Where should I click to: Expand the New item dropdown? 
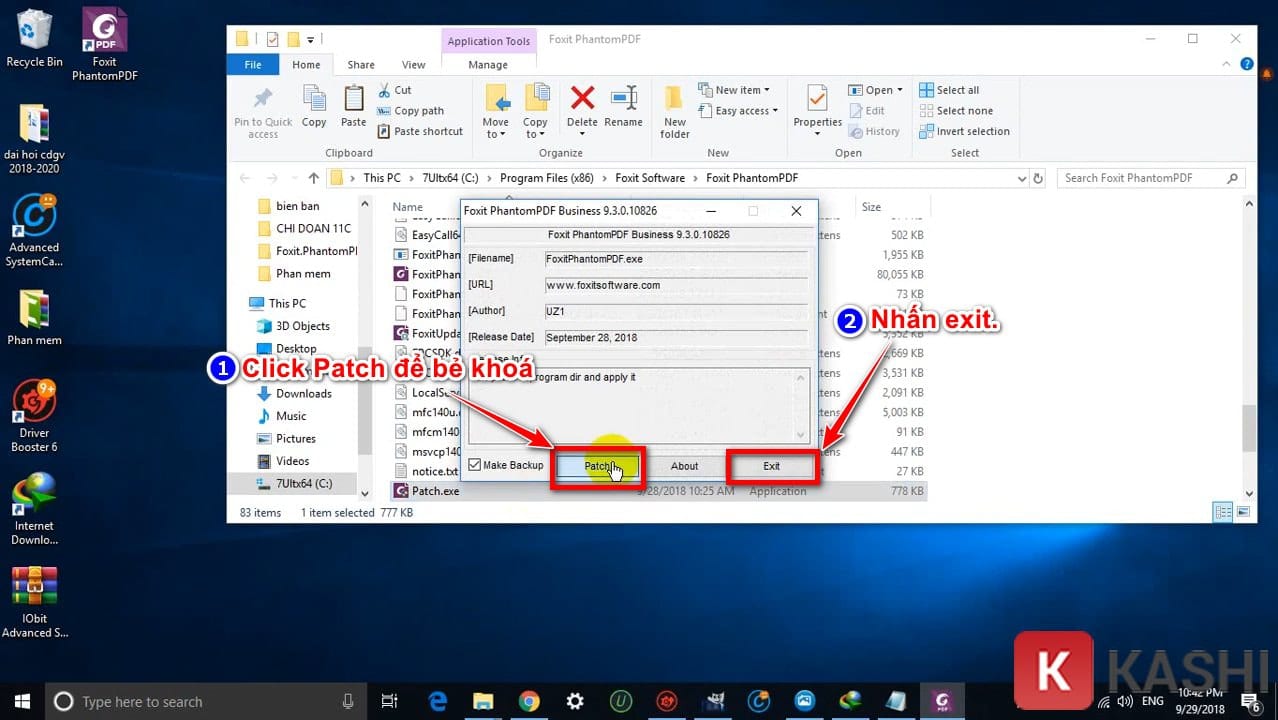741,90
